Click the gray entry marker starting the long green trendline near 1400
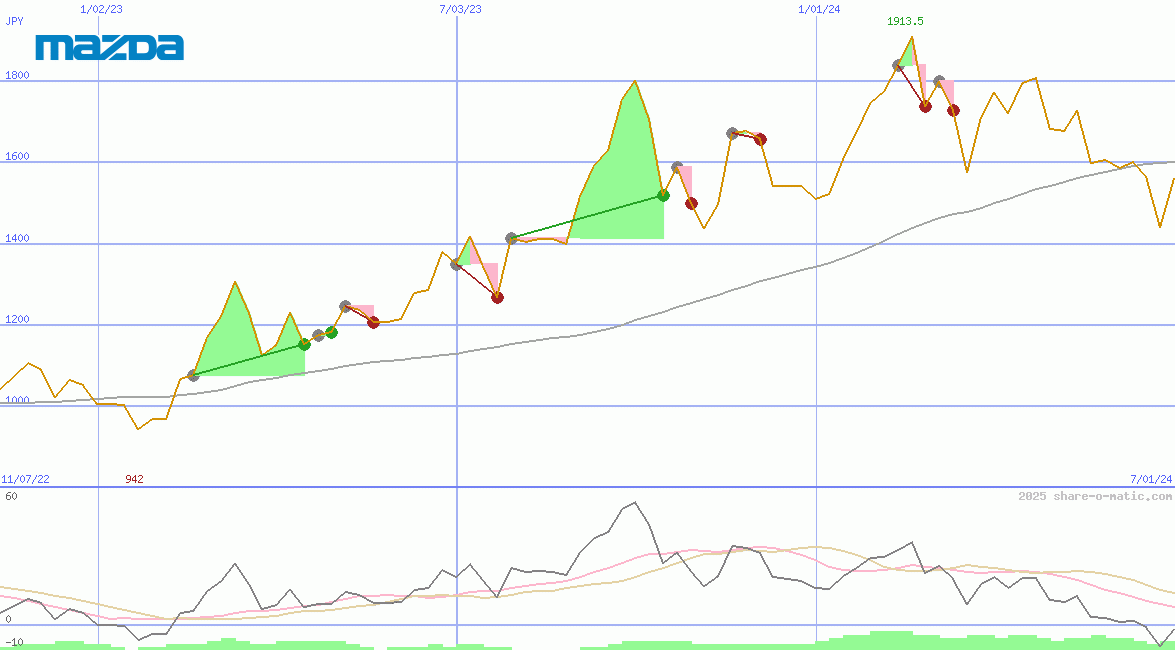The height and width of the screenshot is (650, 1175). tap(511, 238)
